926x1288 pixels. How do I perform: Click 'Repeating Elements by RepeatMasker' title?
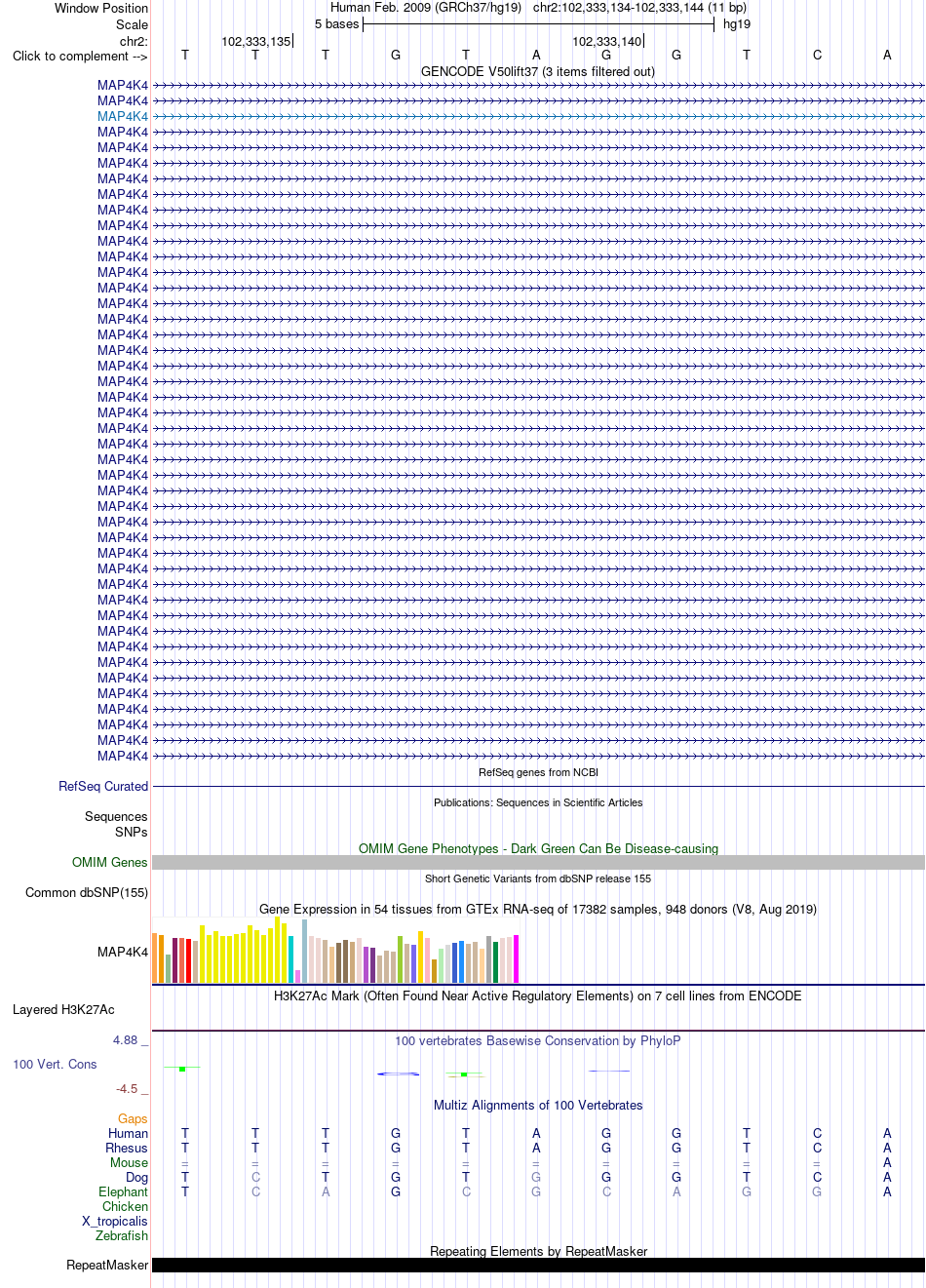pos(538,1251)
